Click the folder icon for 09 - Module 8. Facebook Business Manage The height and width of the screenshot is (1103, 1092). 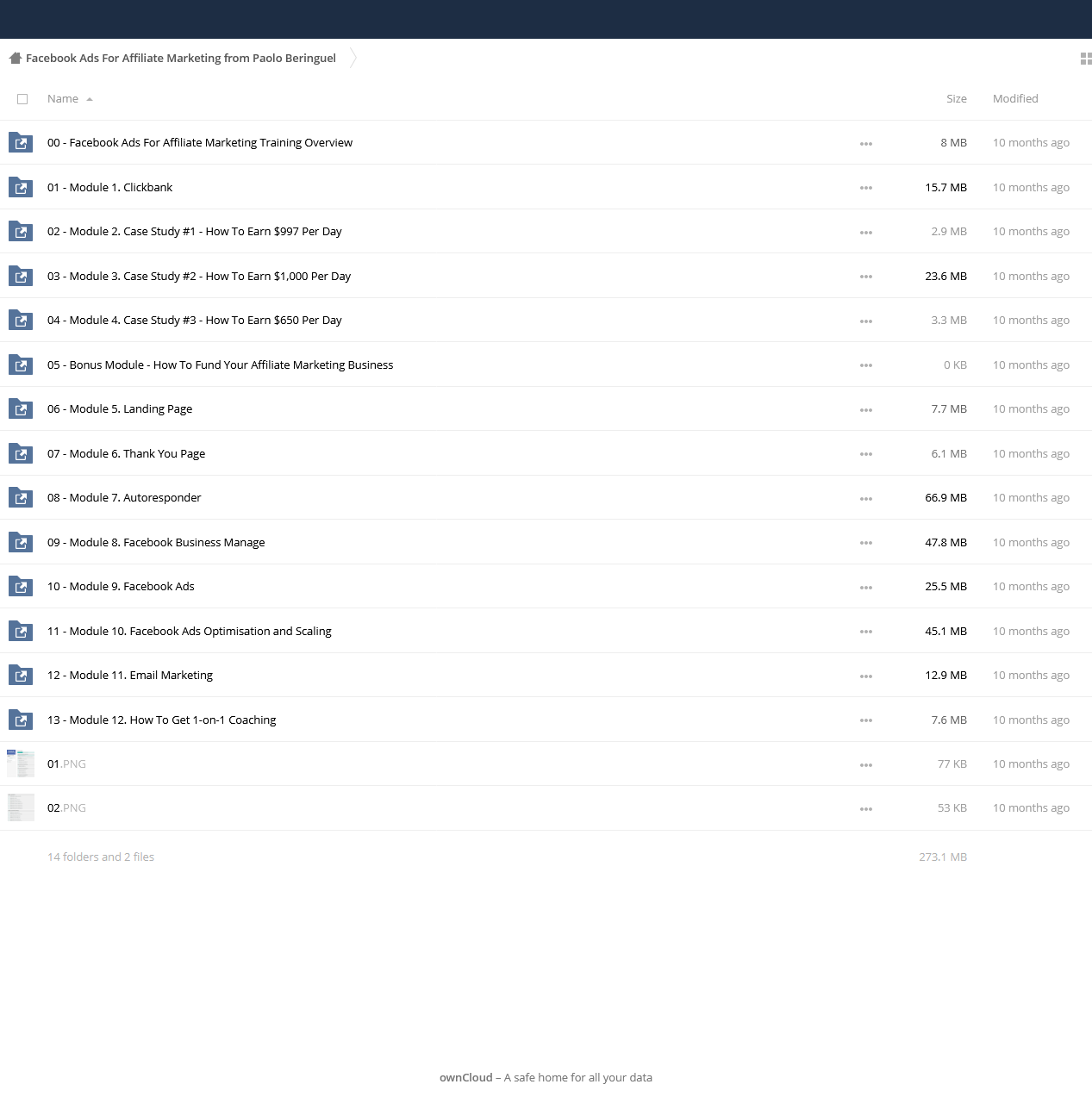[x=21, y=542]
